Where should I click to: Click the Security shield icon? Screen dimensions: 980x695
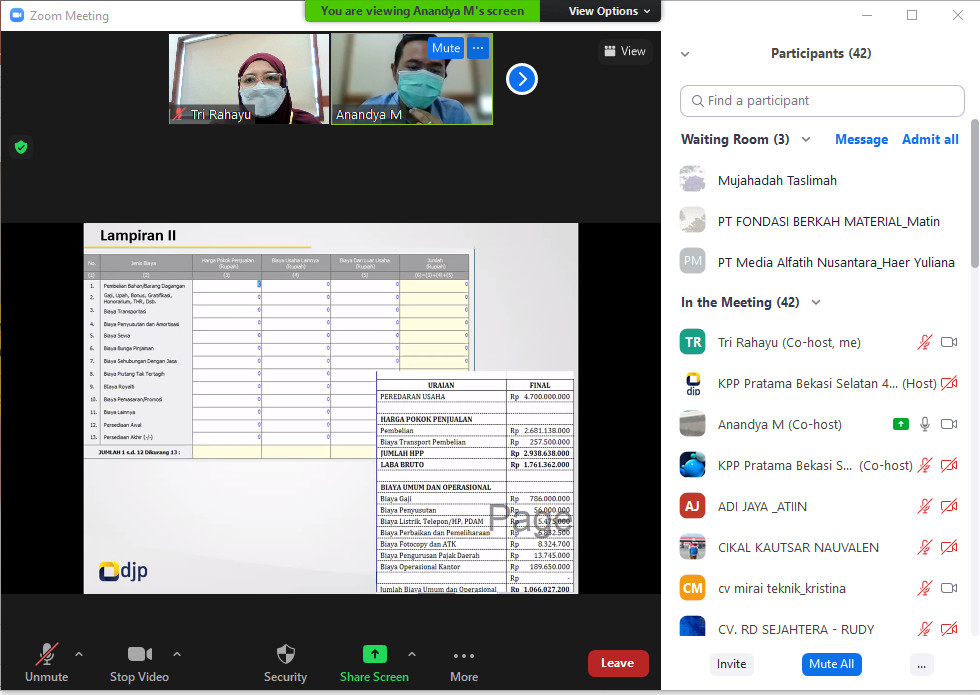tap(285, 655)
